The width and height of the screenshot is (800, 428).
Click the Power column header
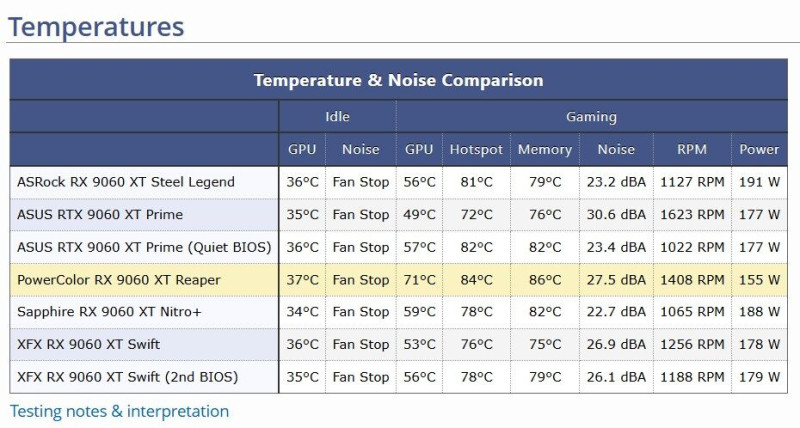[x=759, y=149]
